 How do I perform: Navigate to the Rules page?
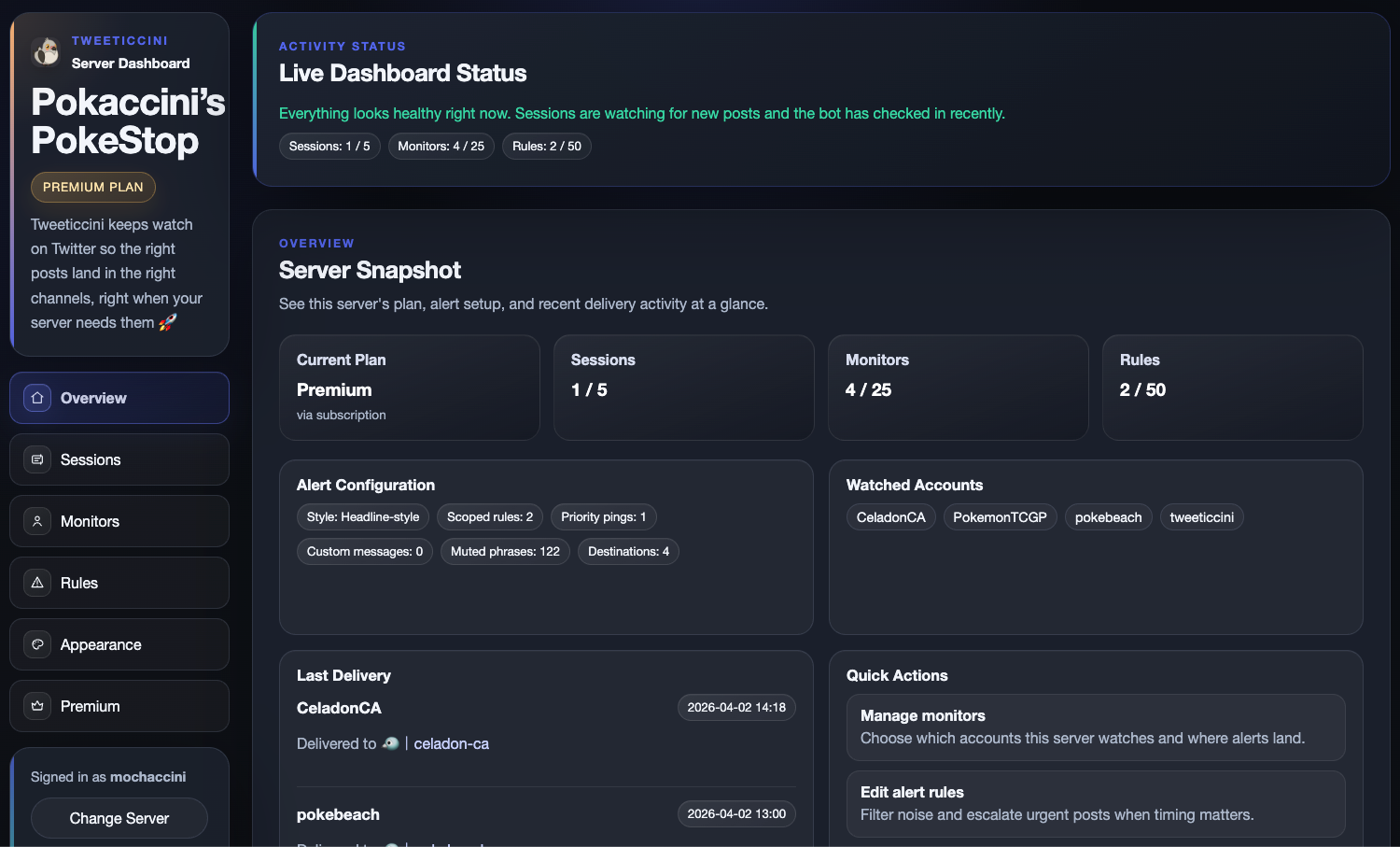point(119,583)
